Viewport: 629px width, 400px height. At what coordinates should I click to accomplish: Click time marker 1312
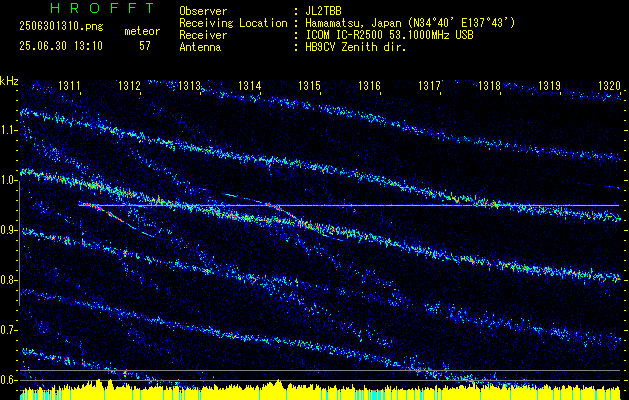[x=129, y=85]
